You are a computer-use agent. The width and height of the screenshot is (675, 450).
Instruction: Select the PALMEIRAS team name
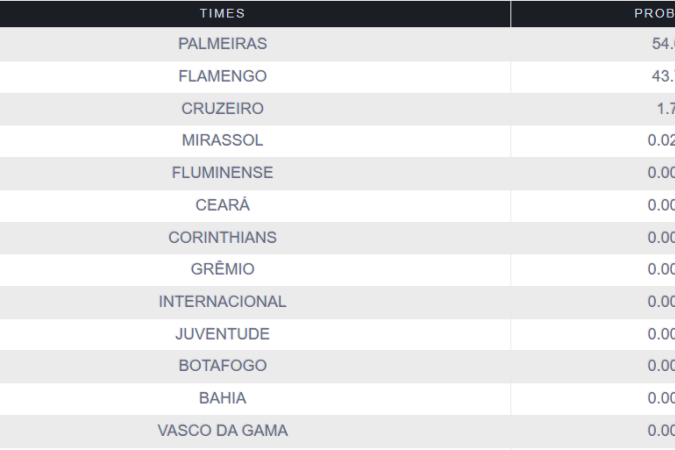(x=222, y=44)
